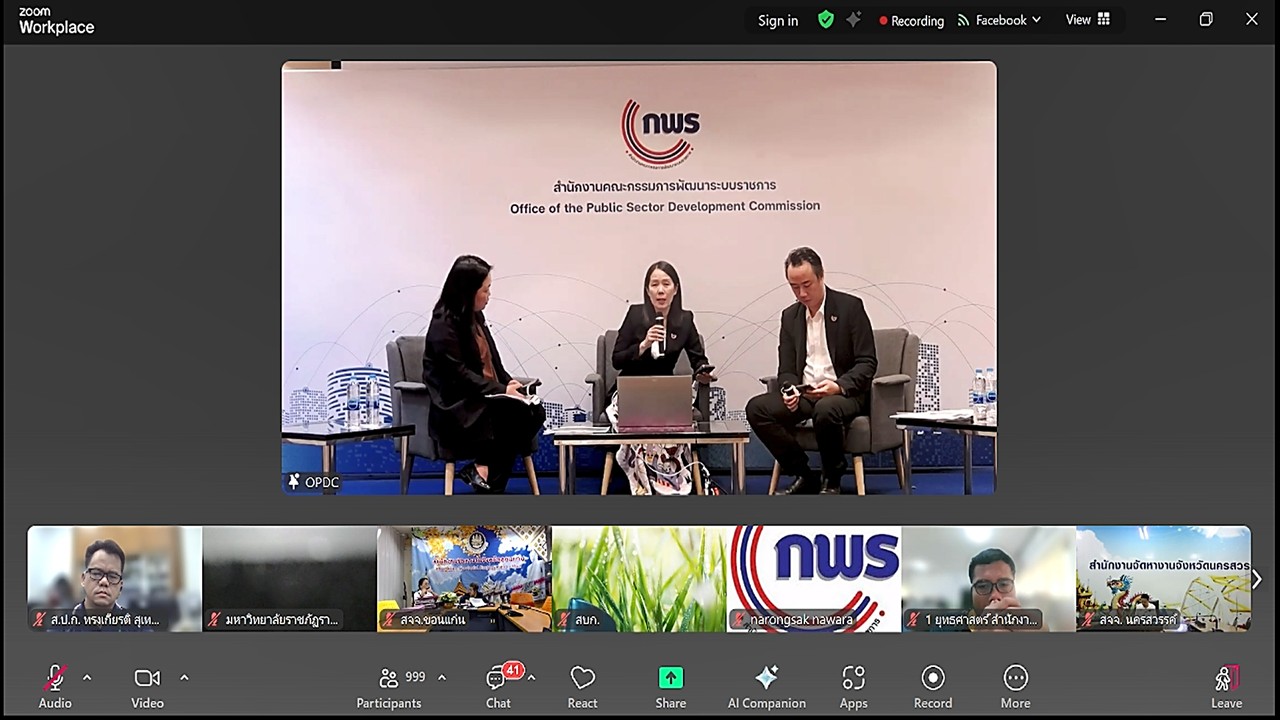Image resolution: width=1280 pixels, height=720 pixels.
Task: Expand the Video options caret
Action: pos(184,678)
